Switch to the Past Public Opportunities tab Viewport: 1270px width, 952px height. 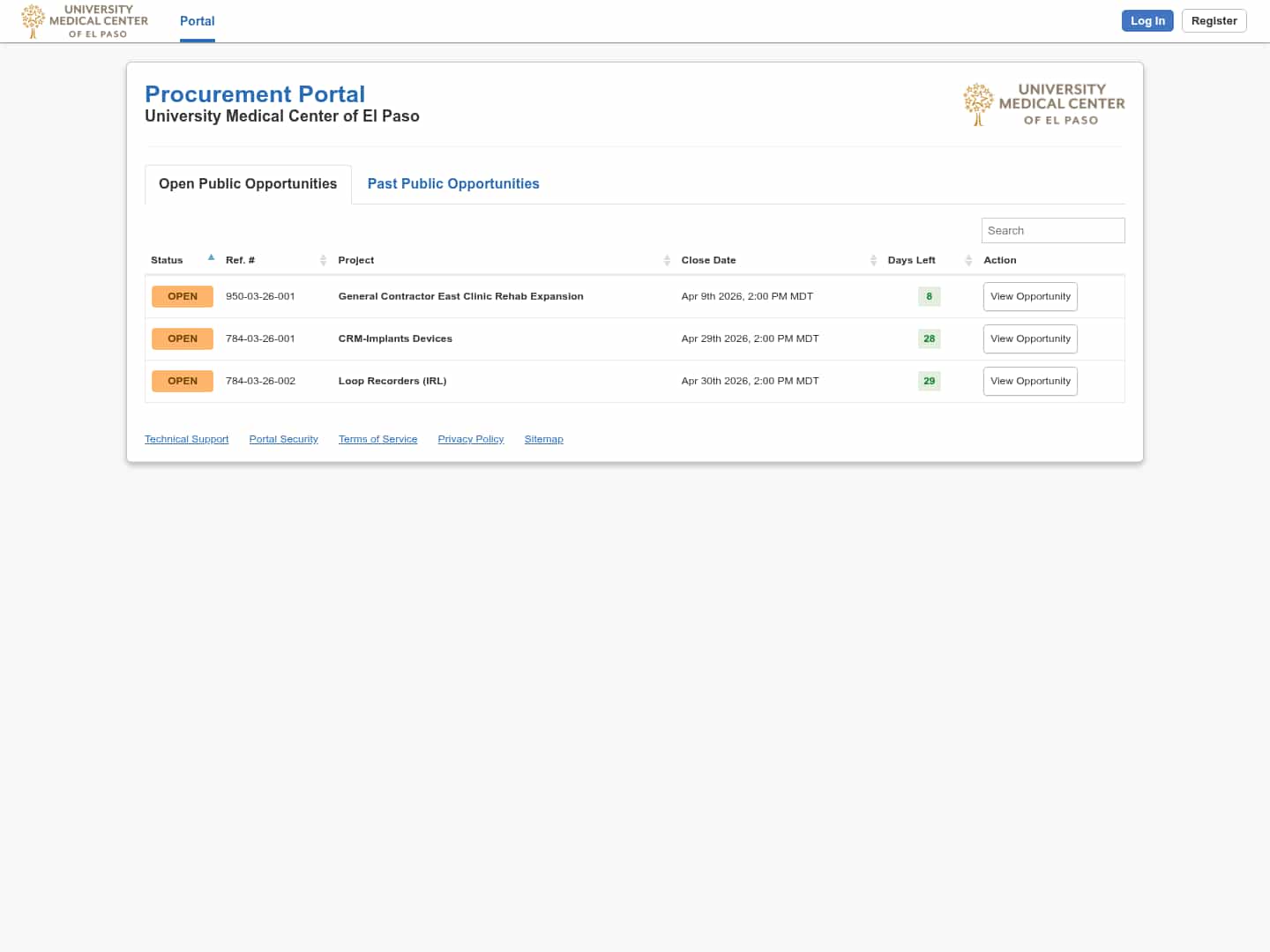click(452, 183)
